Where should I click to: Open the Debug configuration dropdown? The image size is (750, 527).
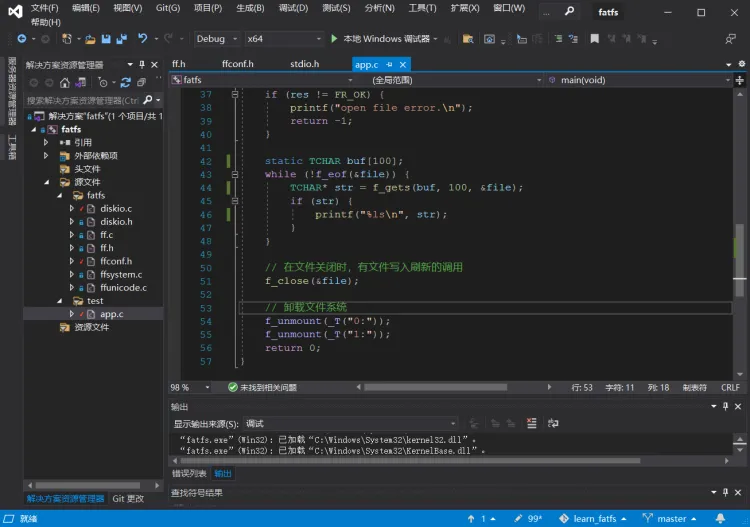tap(215, 39)
